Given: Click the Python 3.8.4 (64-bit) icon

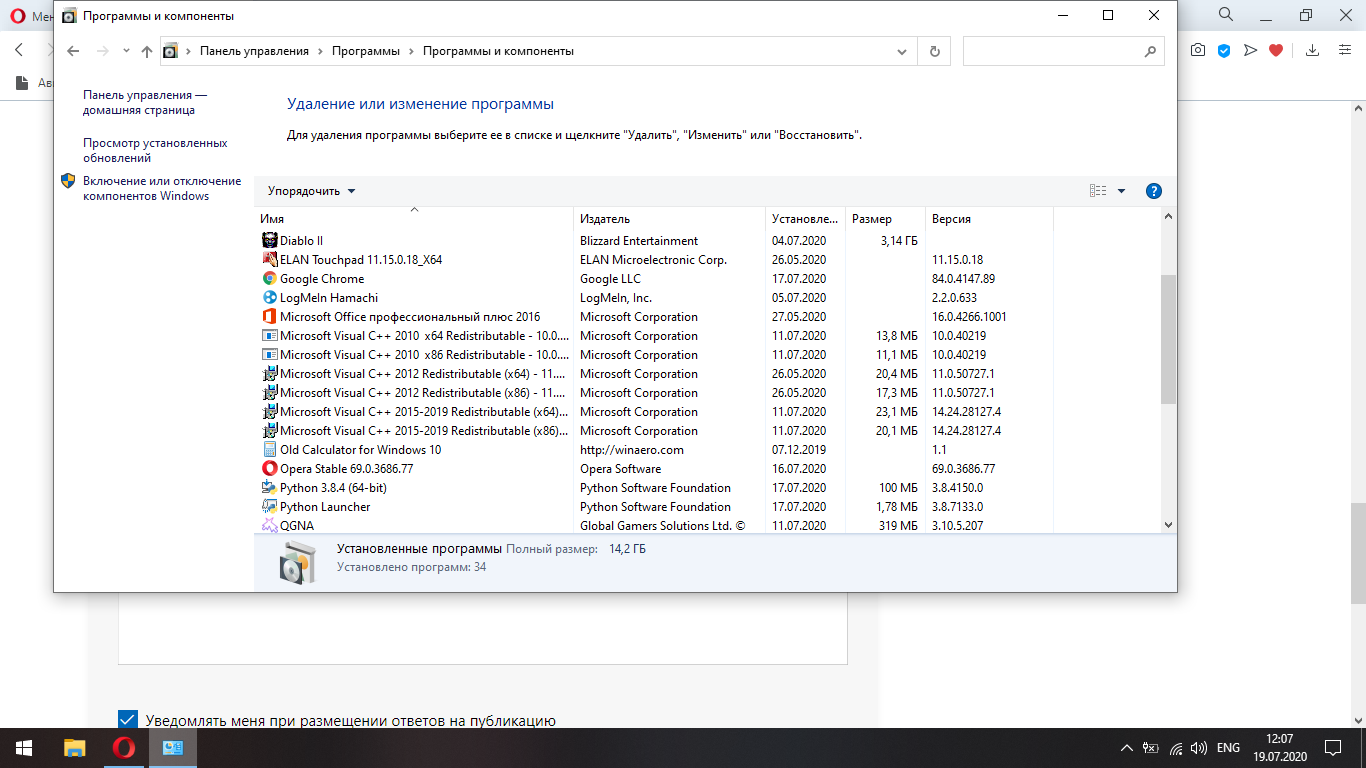Looking at the screenshot, I should point(270,487).
